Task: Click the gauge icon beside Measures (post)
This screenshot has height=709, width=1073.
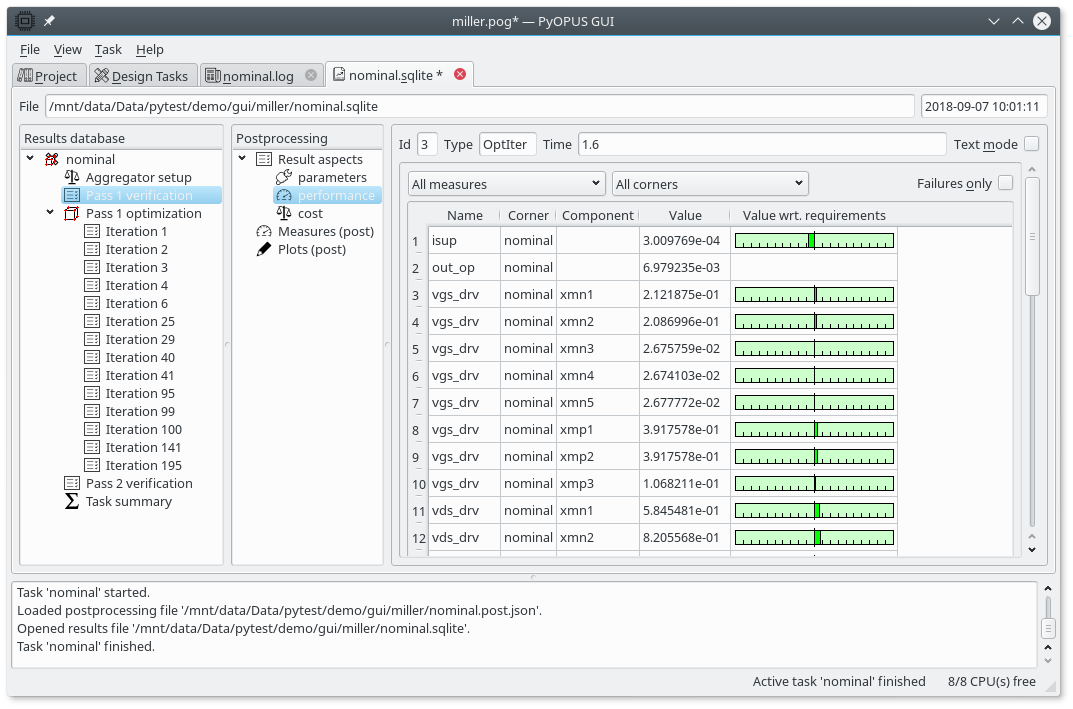Action: [x=264, y=231]
